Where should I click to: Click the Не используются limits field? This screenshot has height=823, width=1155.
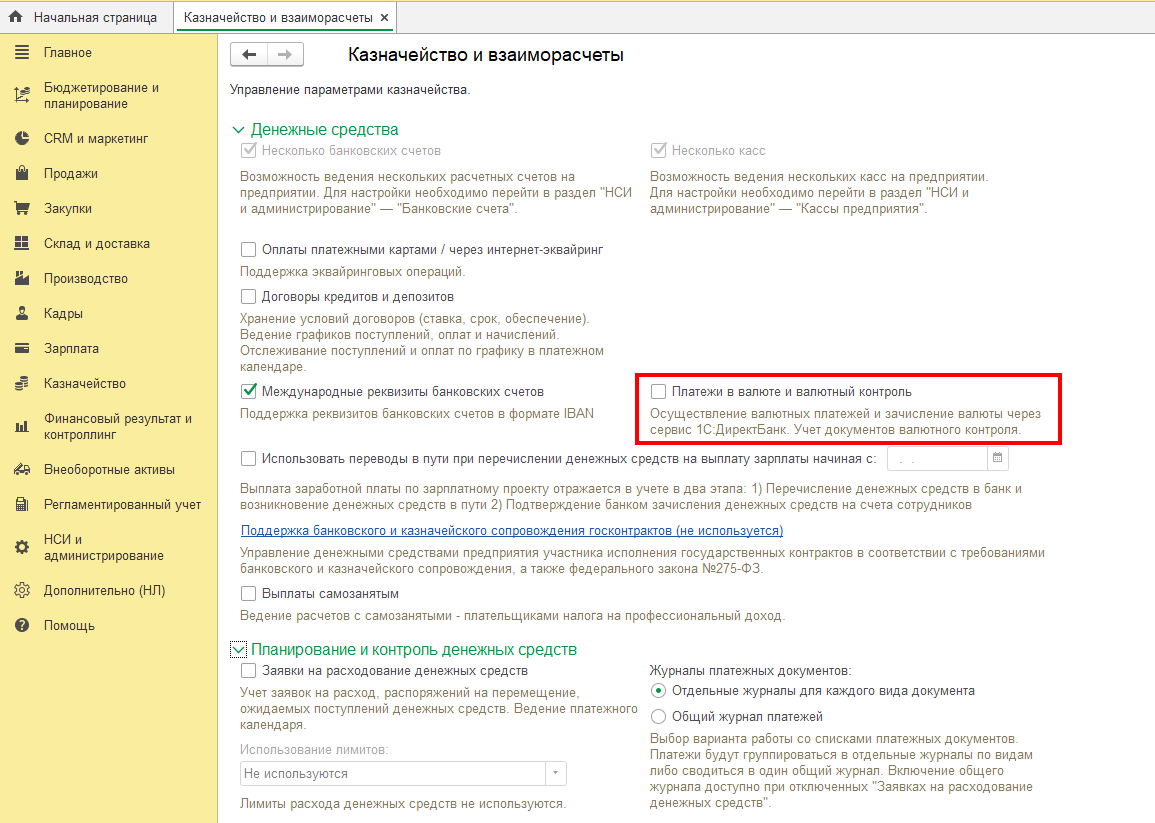pyautogui.click(x=393, y=774)
